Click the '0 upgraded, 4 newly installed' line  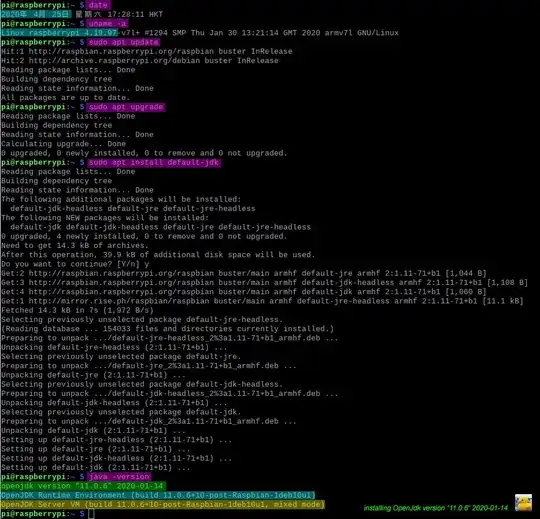(x=144, y=236)
